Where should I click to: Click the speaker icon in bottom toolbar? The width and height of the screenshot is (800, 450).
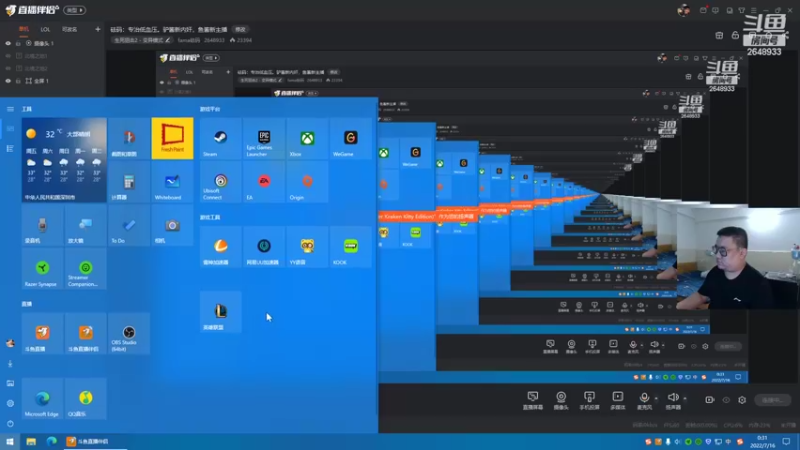(673, 398)
